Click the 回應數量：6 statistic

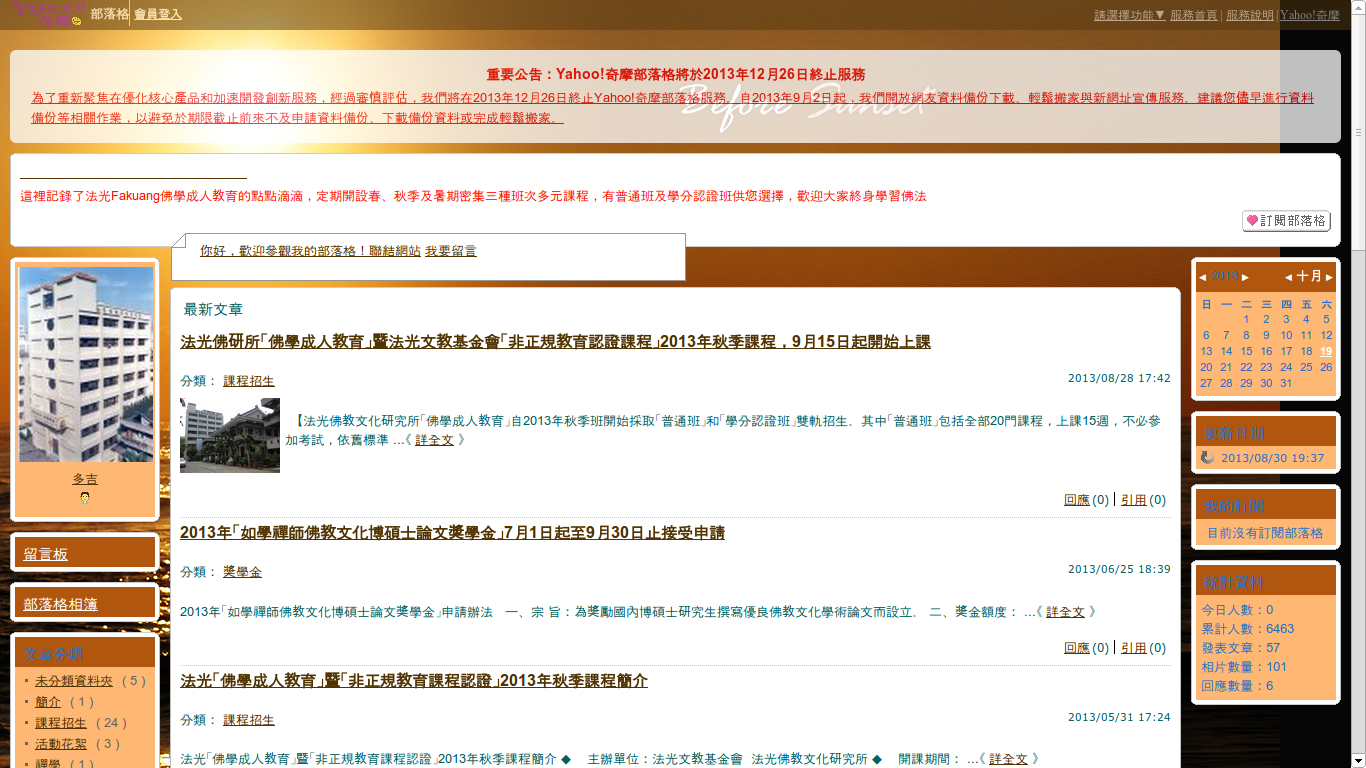coord(1237,686)
